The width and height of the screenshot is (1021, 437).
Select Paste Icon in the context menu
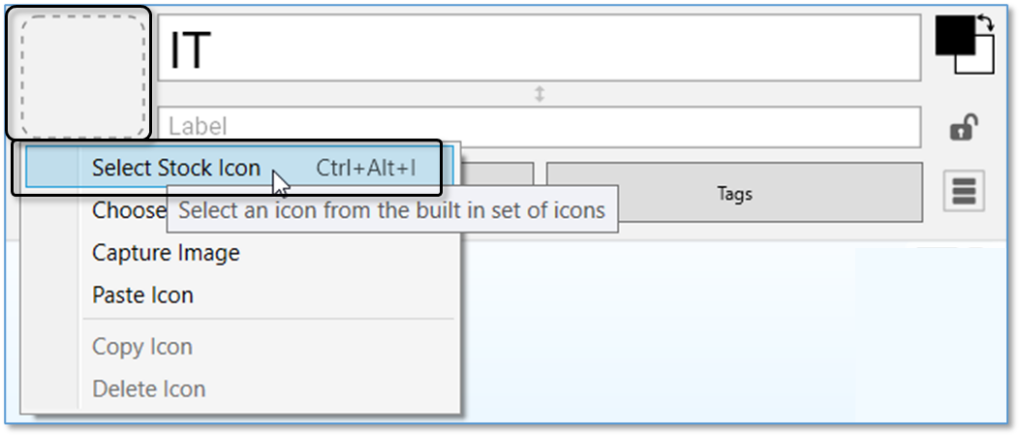(x=143, y=295)
